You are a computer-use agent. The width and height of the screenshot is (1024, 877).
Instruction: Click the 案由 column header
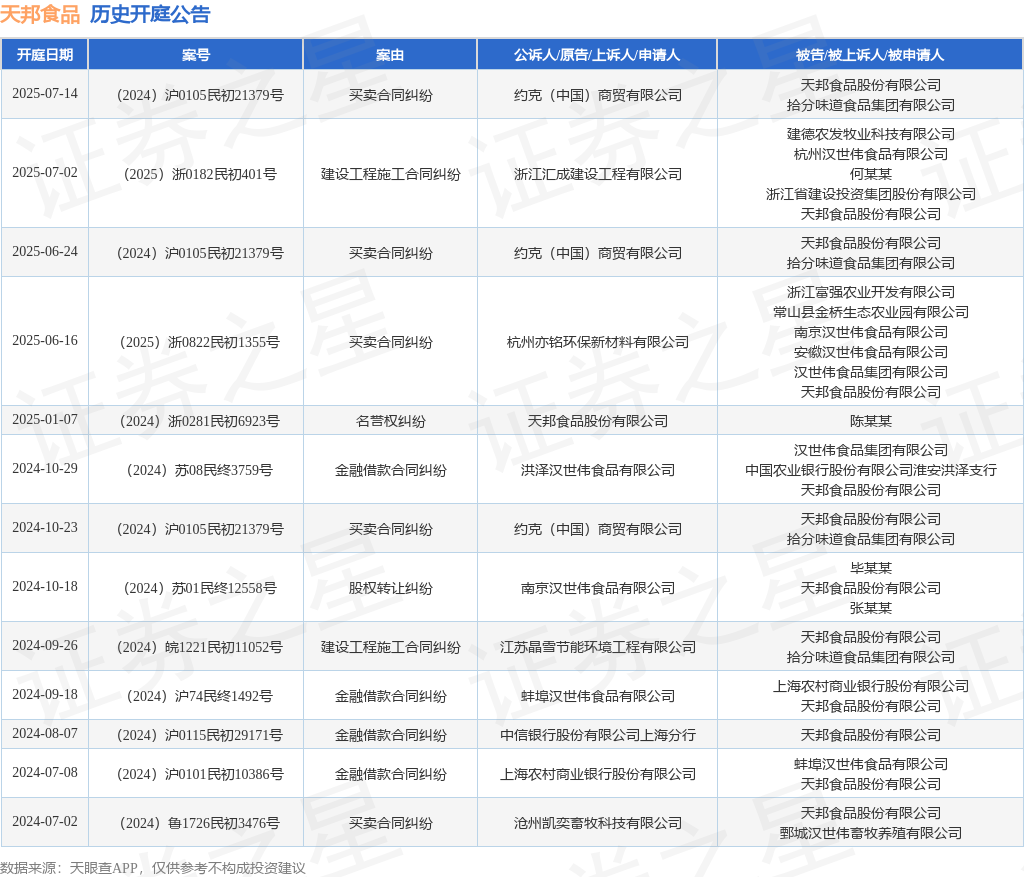[390, 55]
